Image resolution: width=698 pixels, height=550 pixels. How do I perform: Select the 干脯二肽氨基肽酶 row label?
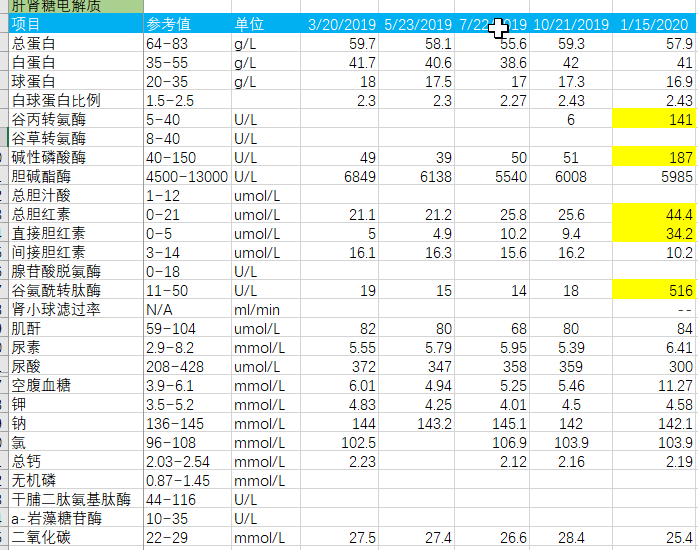[71, 500]
